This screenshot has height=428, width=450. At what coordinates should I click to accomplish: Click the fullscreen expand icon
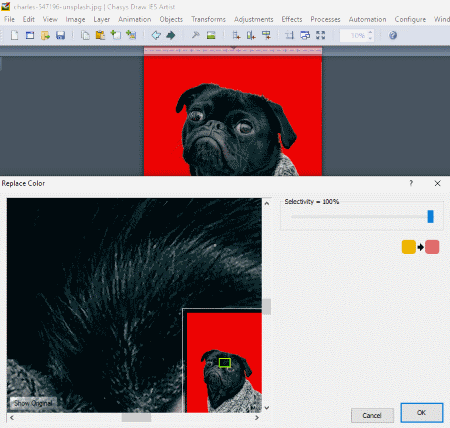pyautogui.click(x=320, y=35)
